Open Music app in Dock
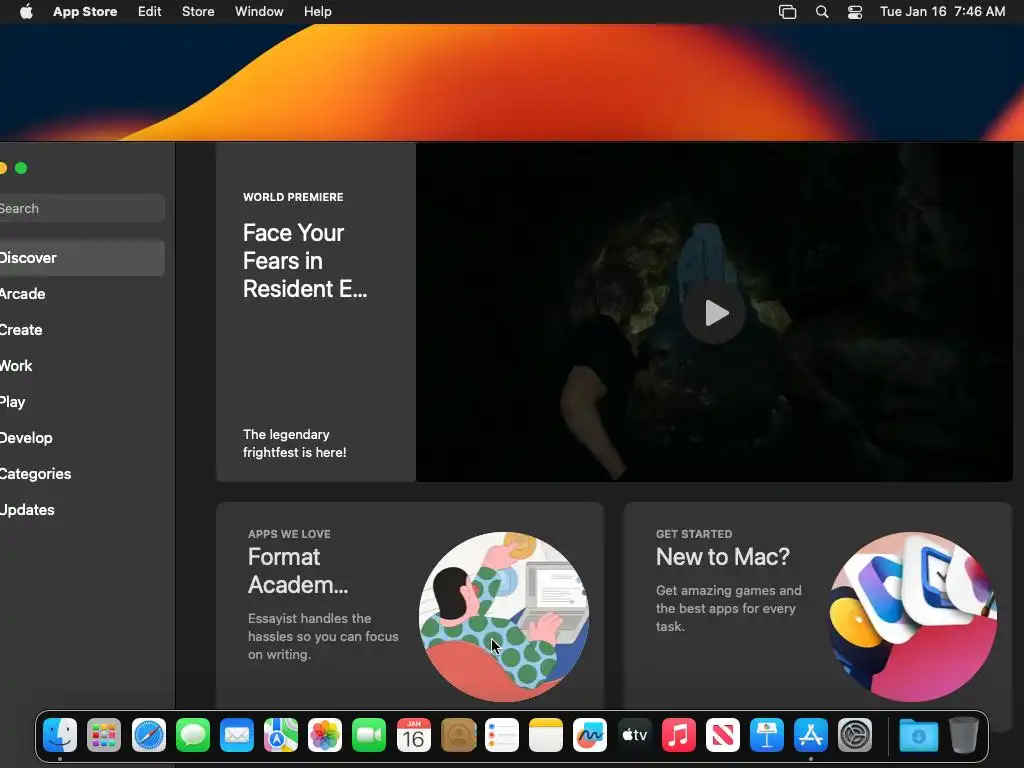 679,735
